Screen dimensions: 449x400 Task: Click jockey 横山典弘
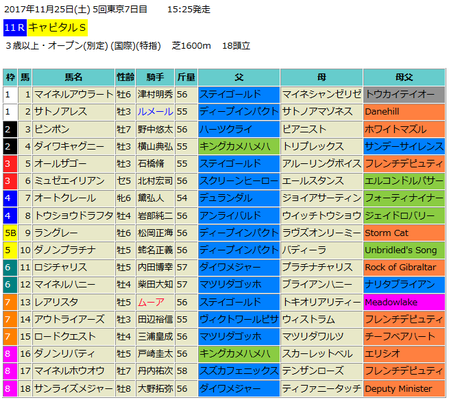point(155,146)
